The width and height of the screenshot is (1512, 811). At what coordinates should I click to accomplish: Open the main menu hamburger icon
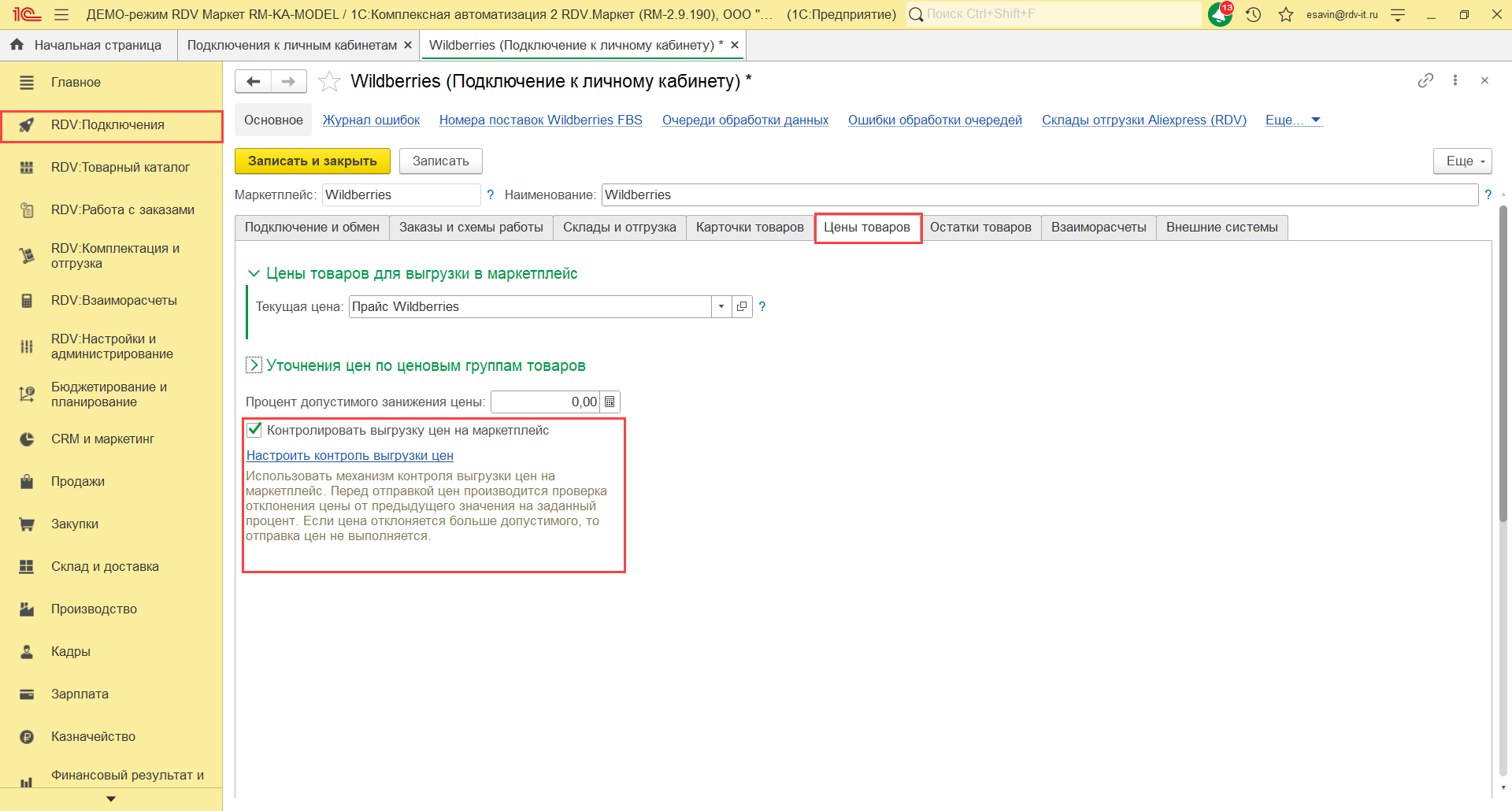click(x=61, y=14)
